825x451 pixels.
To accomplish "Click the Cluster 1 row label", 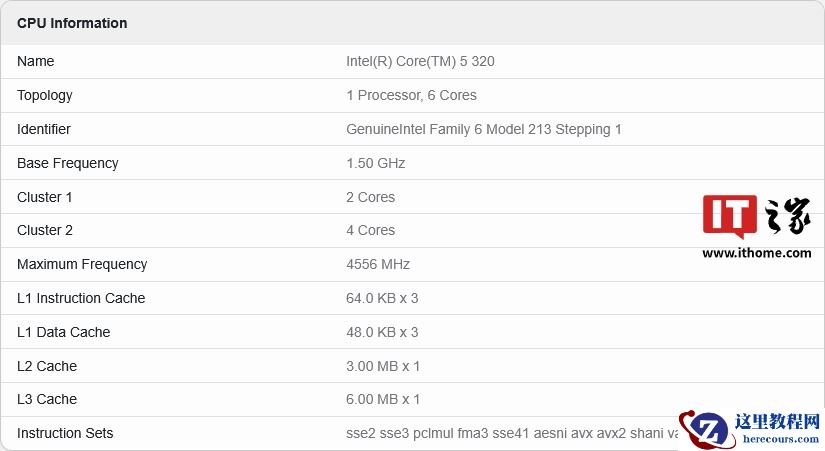I will (45, 197).
